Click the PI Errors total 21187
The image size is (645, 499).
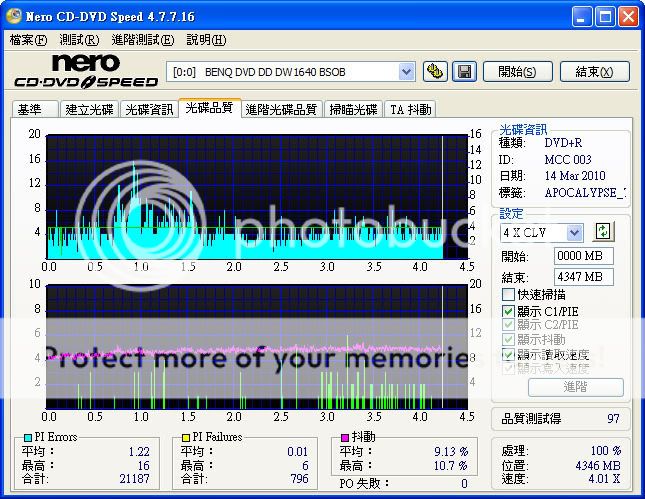(134, 478)
